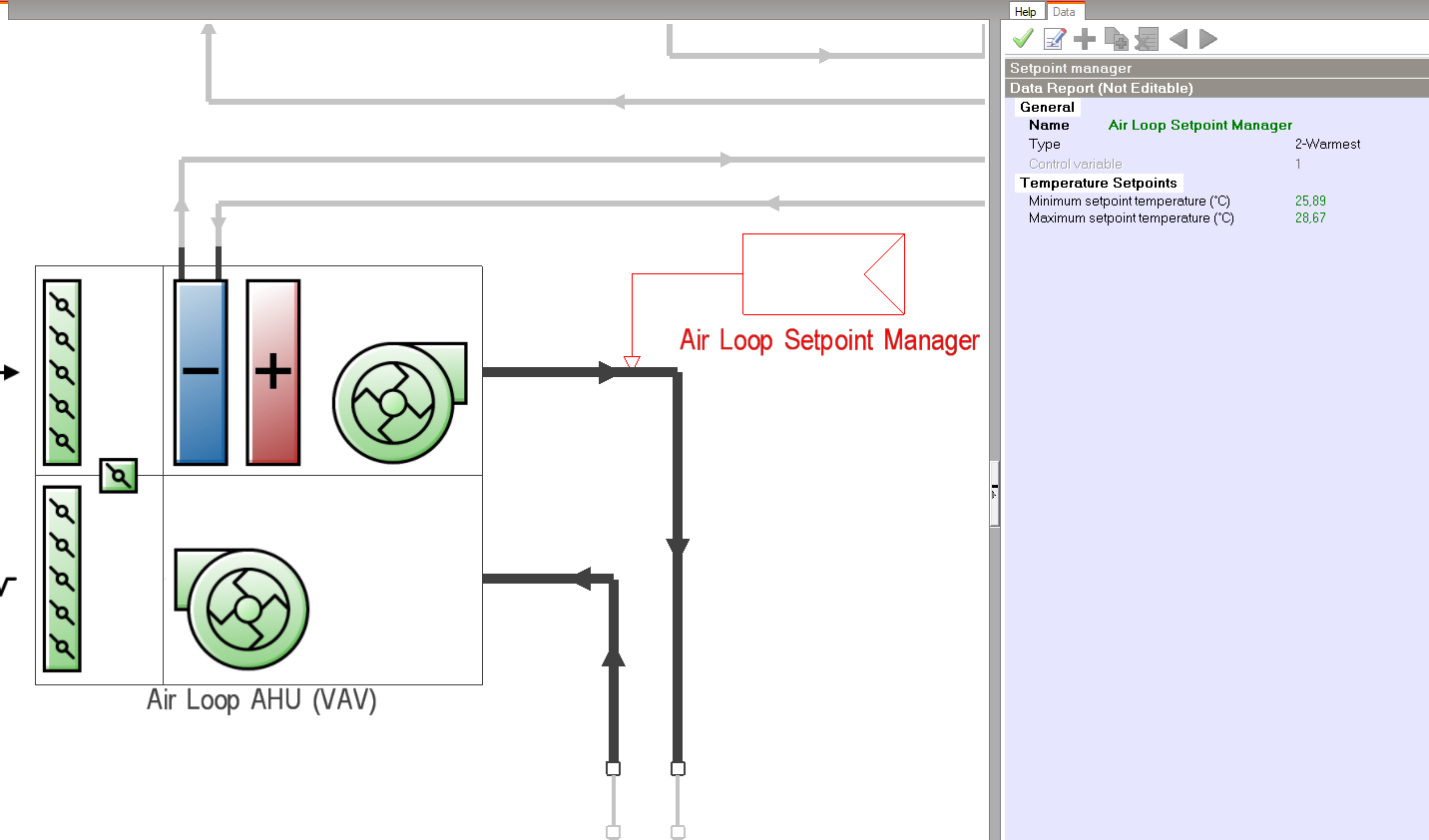Screen dimensions: 1429x840
Task: Select the blue cooling coil component
Action: click(201, 372)
